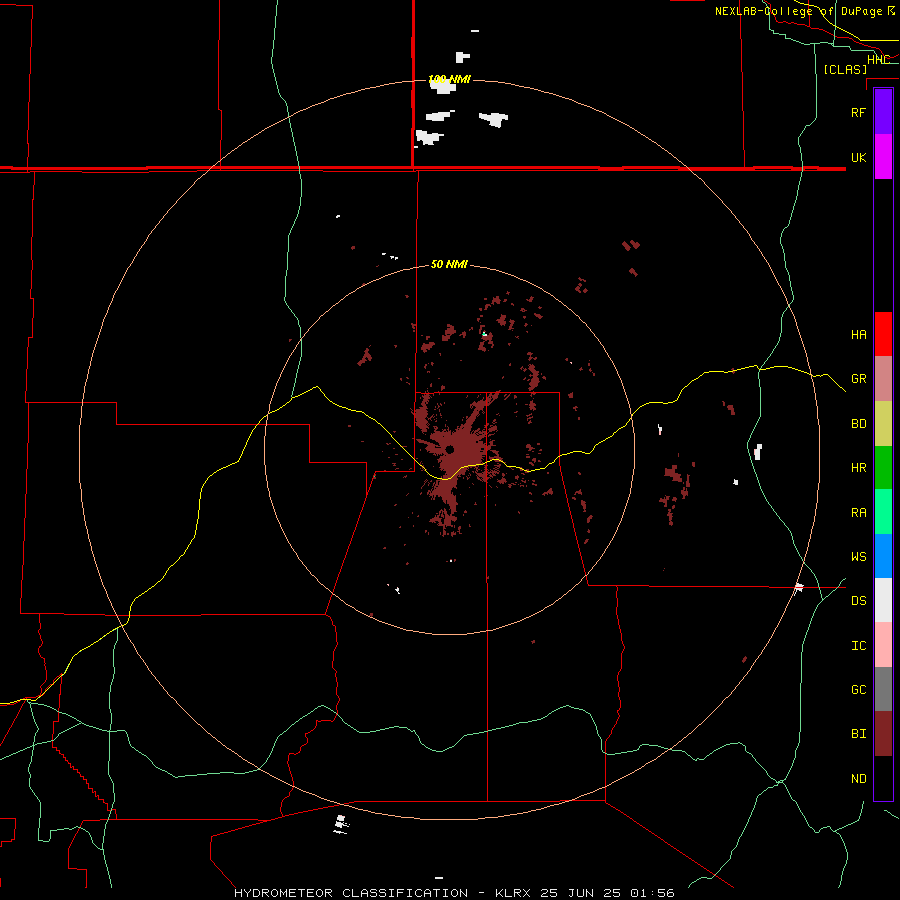Click the HR green legend swatch

click(883, 468)
